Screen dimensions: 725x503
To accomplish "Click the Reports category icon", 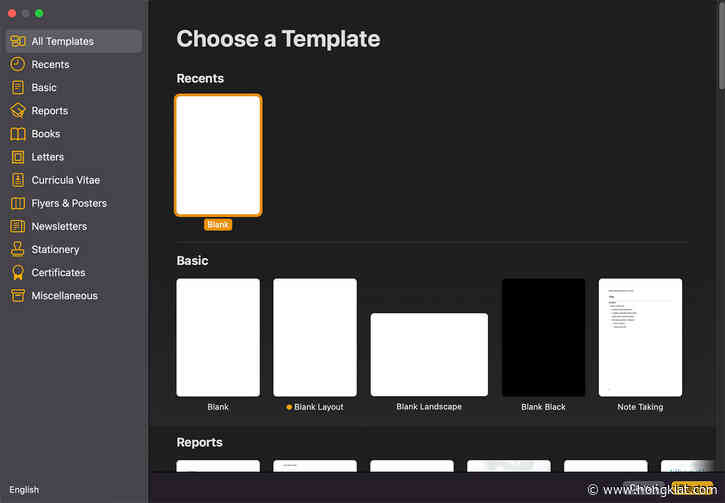I will (18, 111).
